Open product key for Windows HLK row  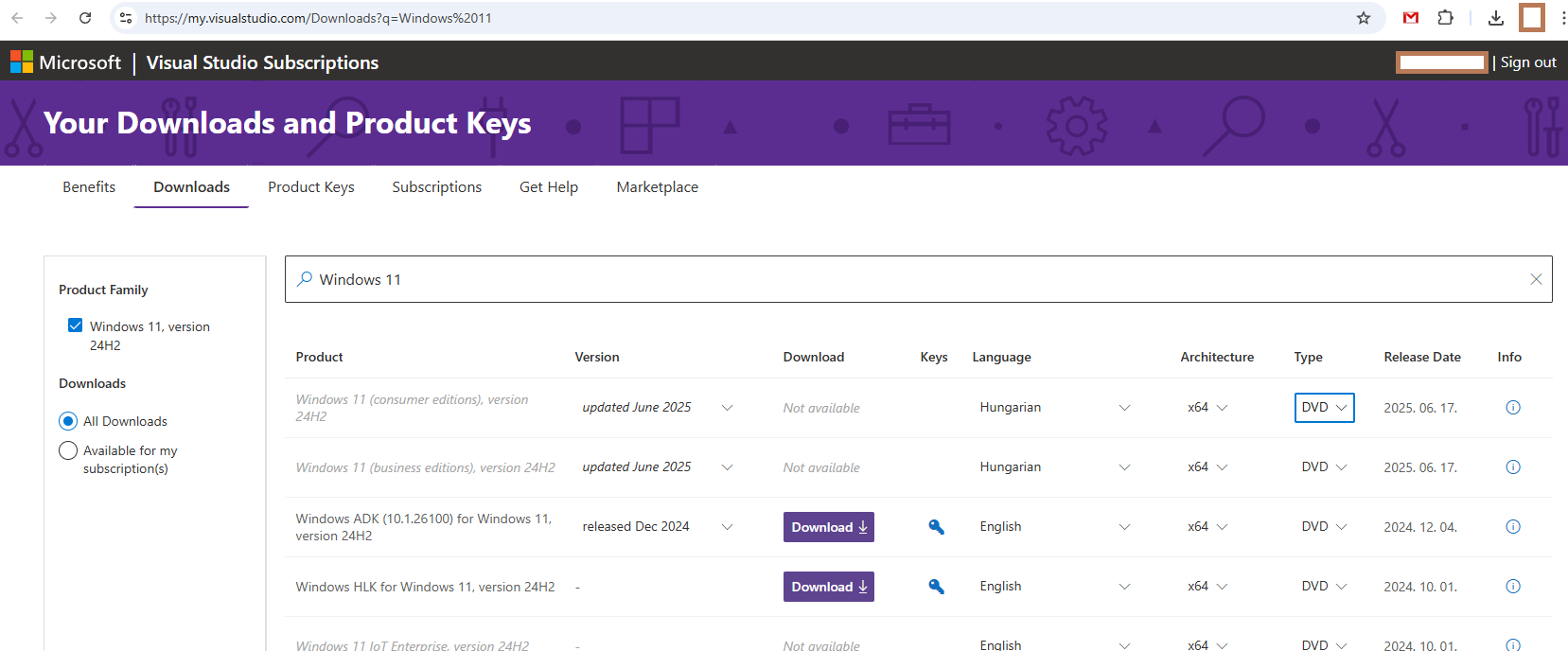[x=936, y=587]
